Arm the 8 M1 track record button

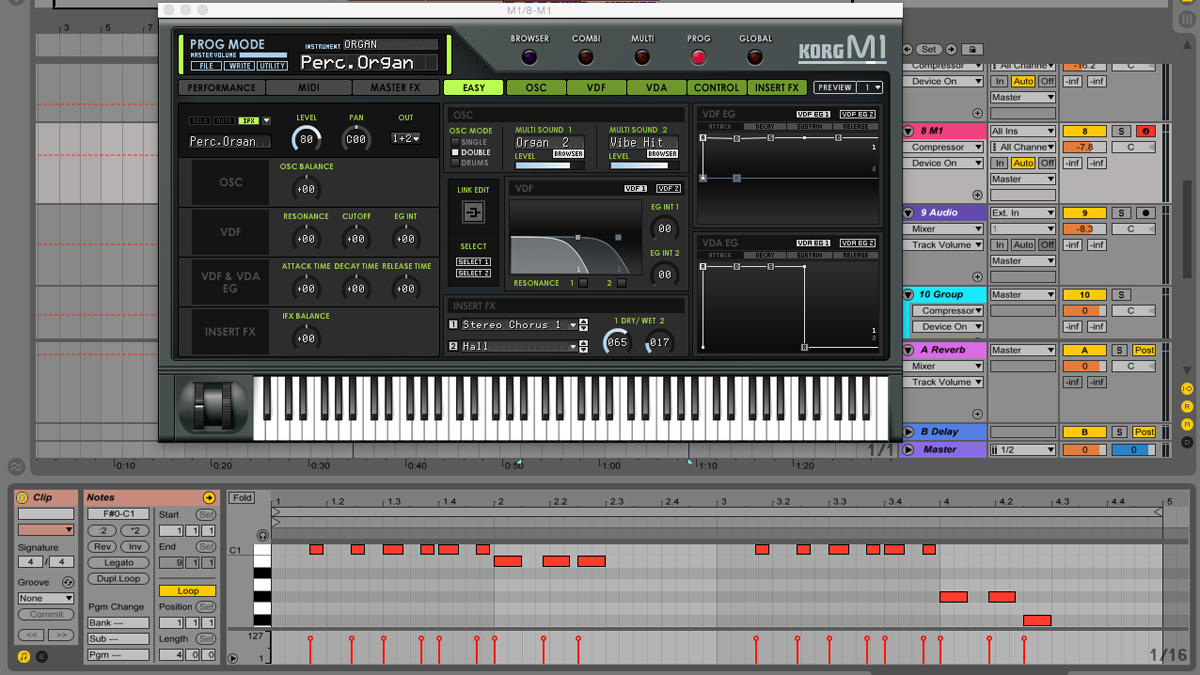point(1145,132)
